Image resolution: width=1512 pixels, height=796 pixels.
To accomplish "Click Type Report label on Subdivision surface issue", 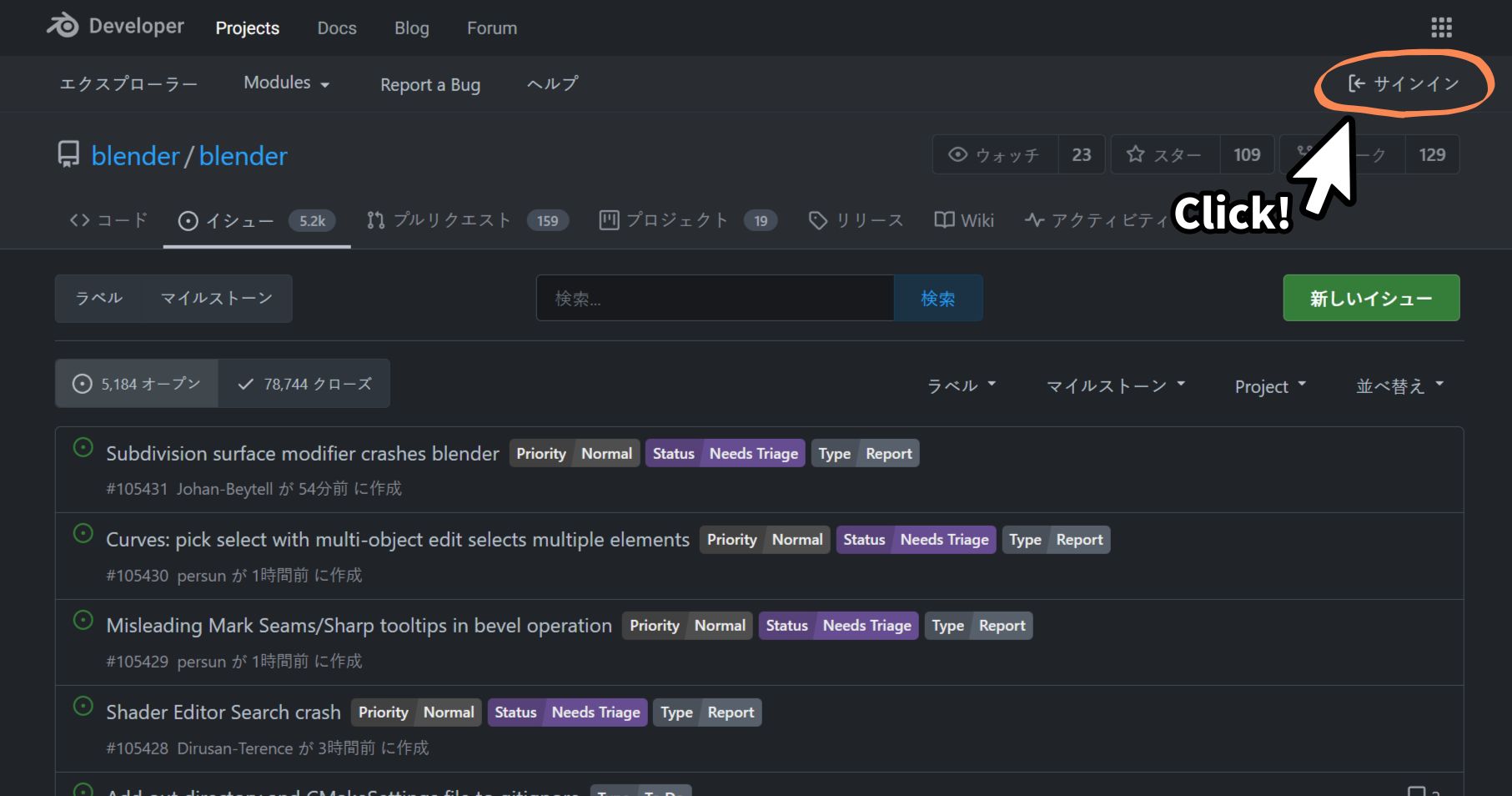I will tap(866, 453).
